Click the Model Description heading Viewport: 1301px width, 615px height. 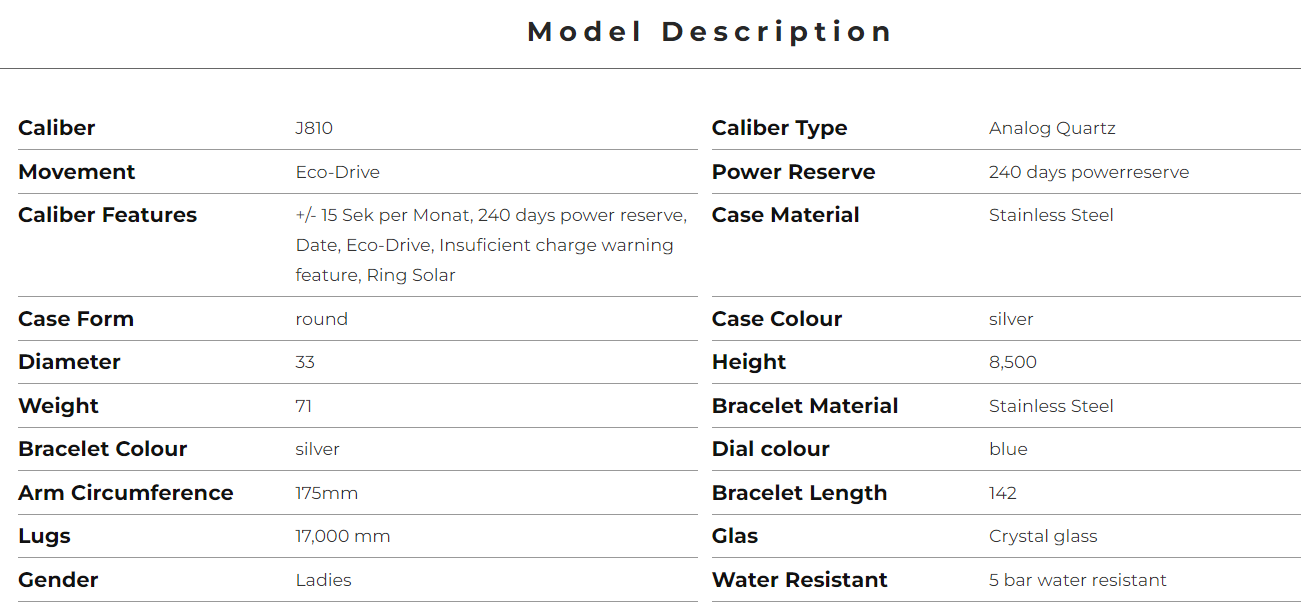[x=709, y=32]
